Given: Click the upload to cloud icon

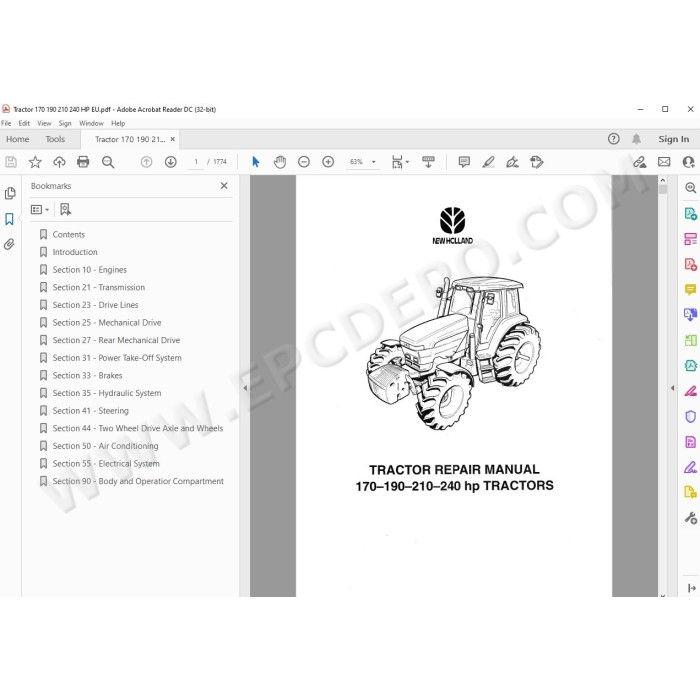Looking at the screenshot, I should [59, 162].
